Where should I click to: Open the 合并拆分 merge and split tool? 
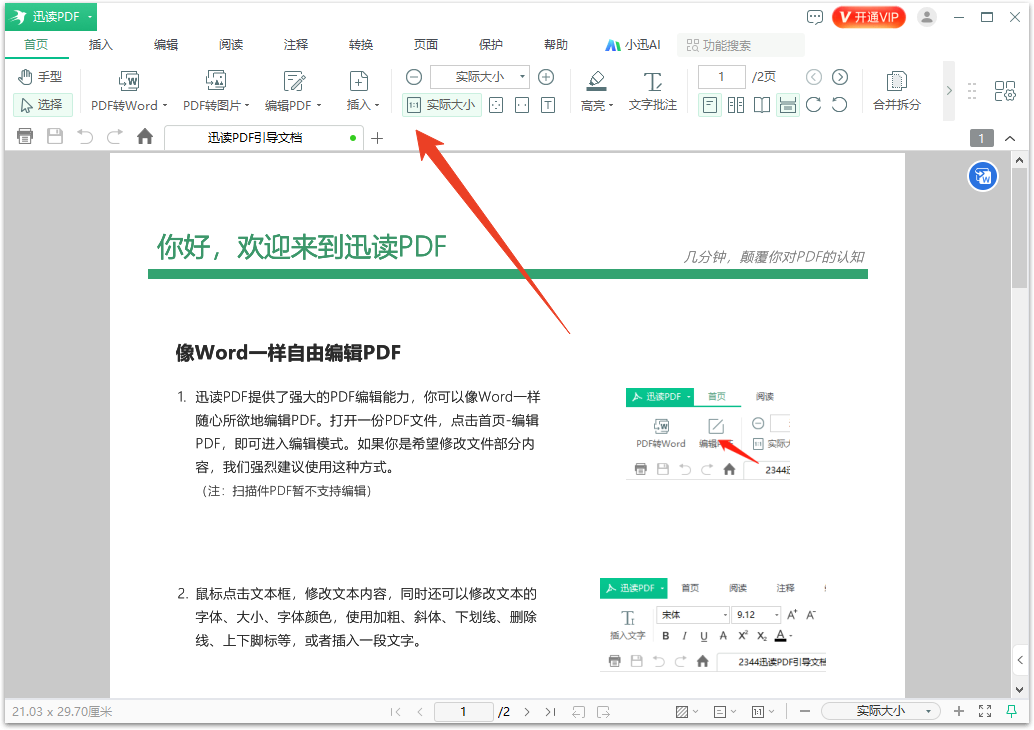[896, 90]
